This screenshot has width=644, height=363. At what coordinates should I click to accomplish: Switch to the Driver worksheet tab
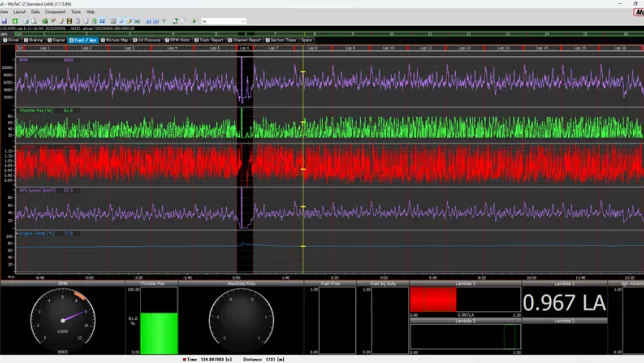point(12,40)
